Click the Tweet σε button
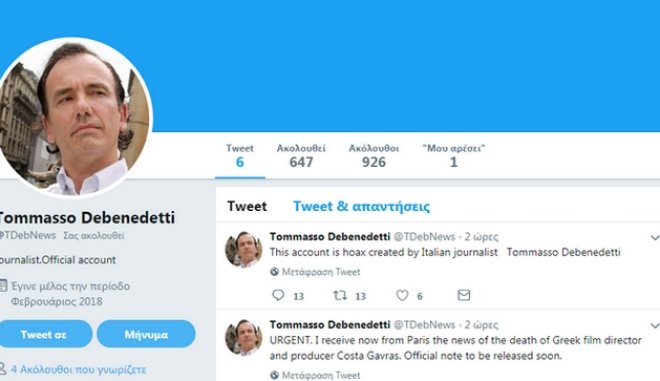660x381 pixels. [x=45, y=334]
